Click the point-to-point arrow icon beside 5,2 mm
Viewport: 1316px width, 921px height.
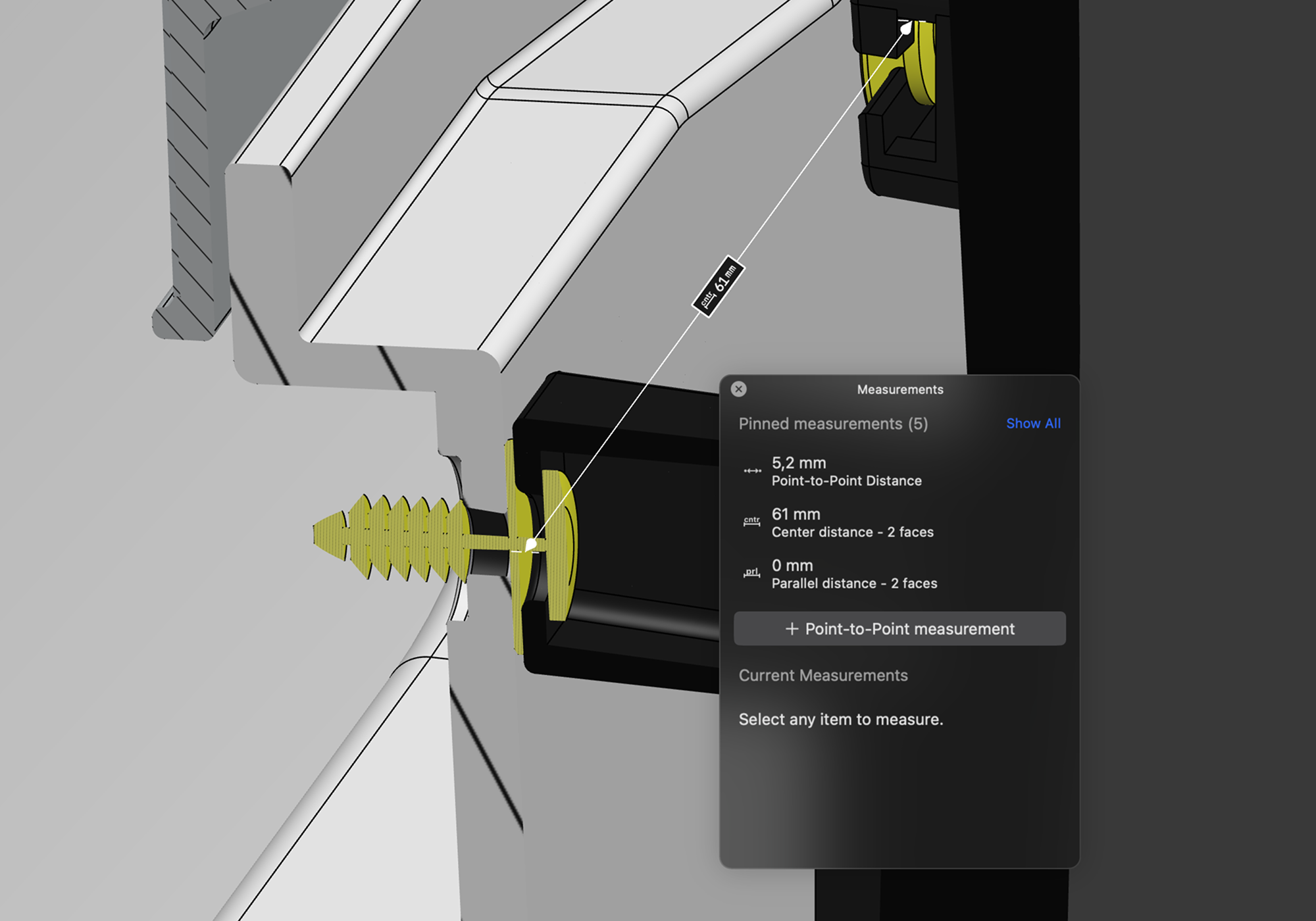click(x=752, y=471)
